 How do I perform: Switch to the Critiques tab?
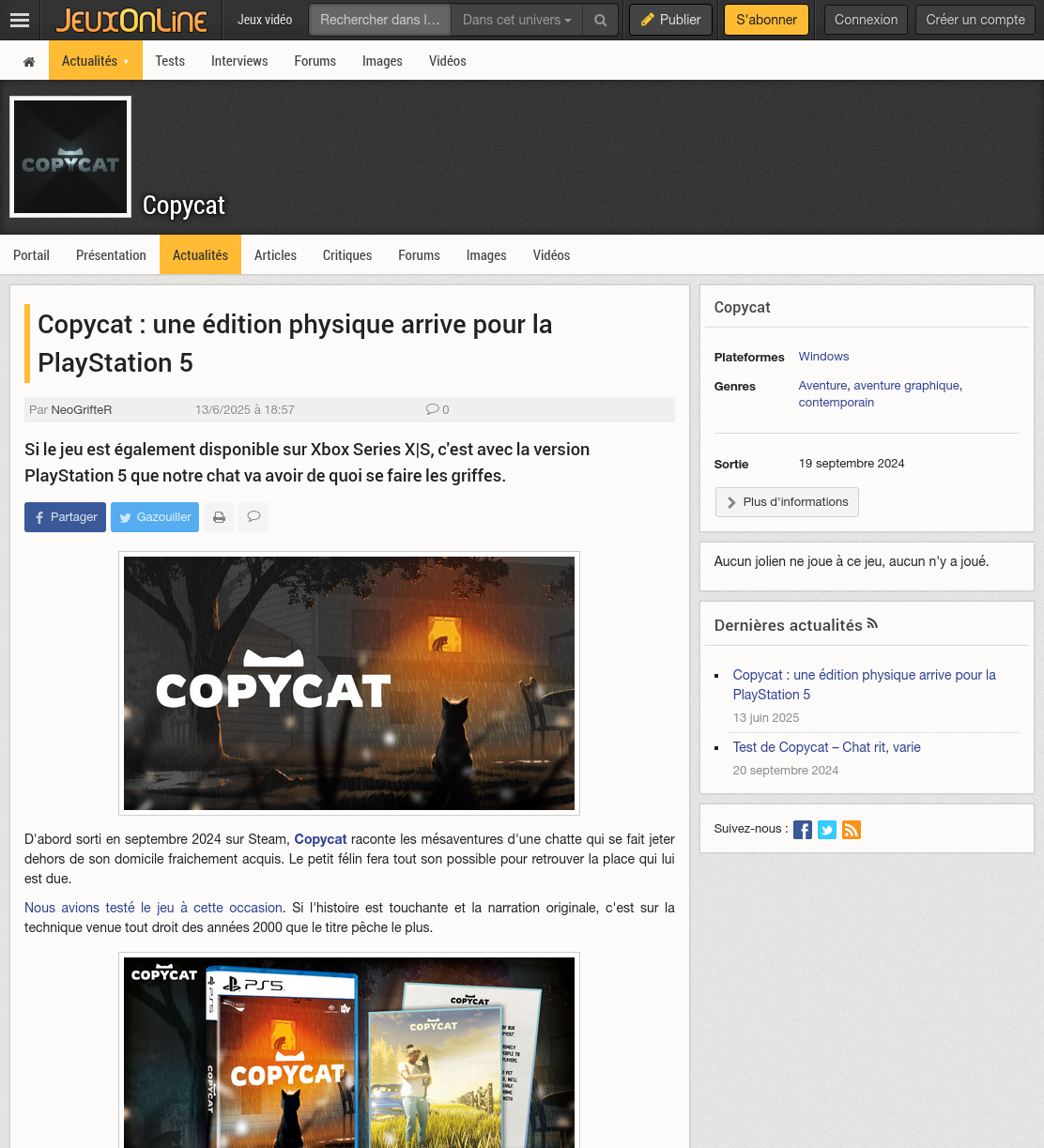pos(347,255)
